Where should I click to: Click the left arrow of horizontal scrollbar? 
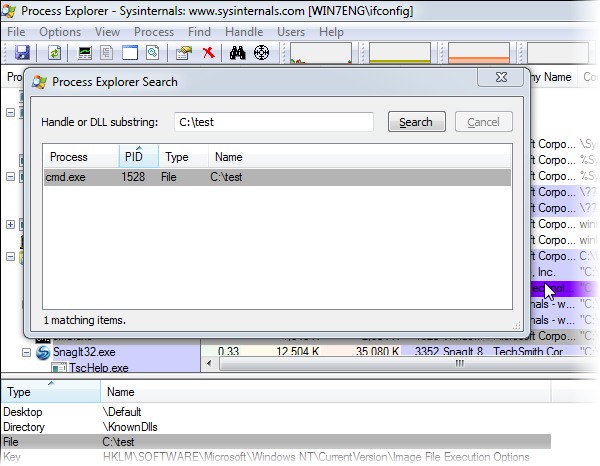click(209, 363)
